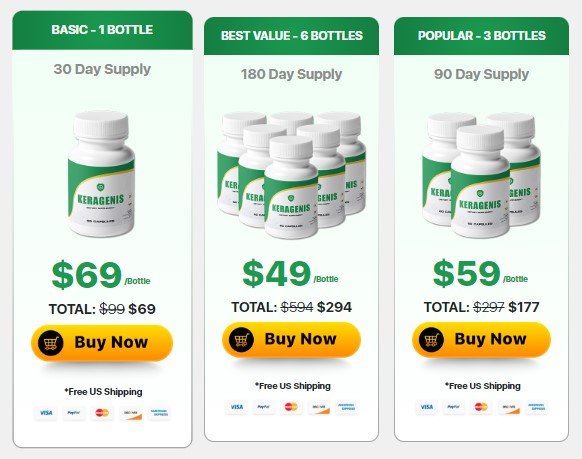
Task: Click the Mastercard icon under Basic plan
Action: click(102, 413)
